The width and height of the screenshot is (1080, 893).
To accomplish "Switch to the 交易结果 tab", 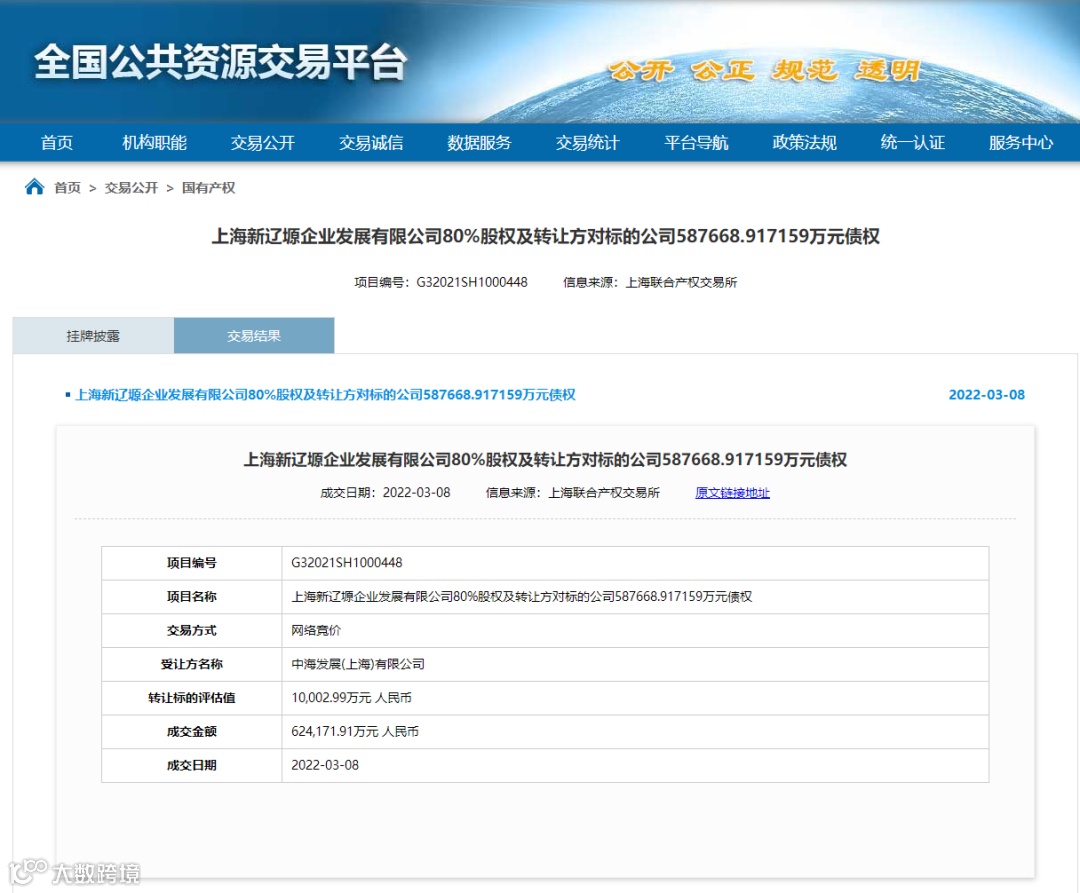I will tap(254, 336).
